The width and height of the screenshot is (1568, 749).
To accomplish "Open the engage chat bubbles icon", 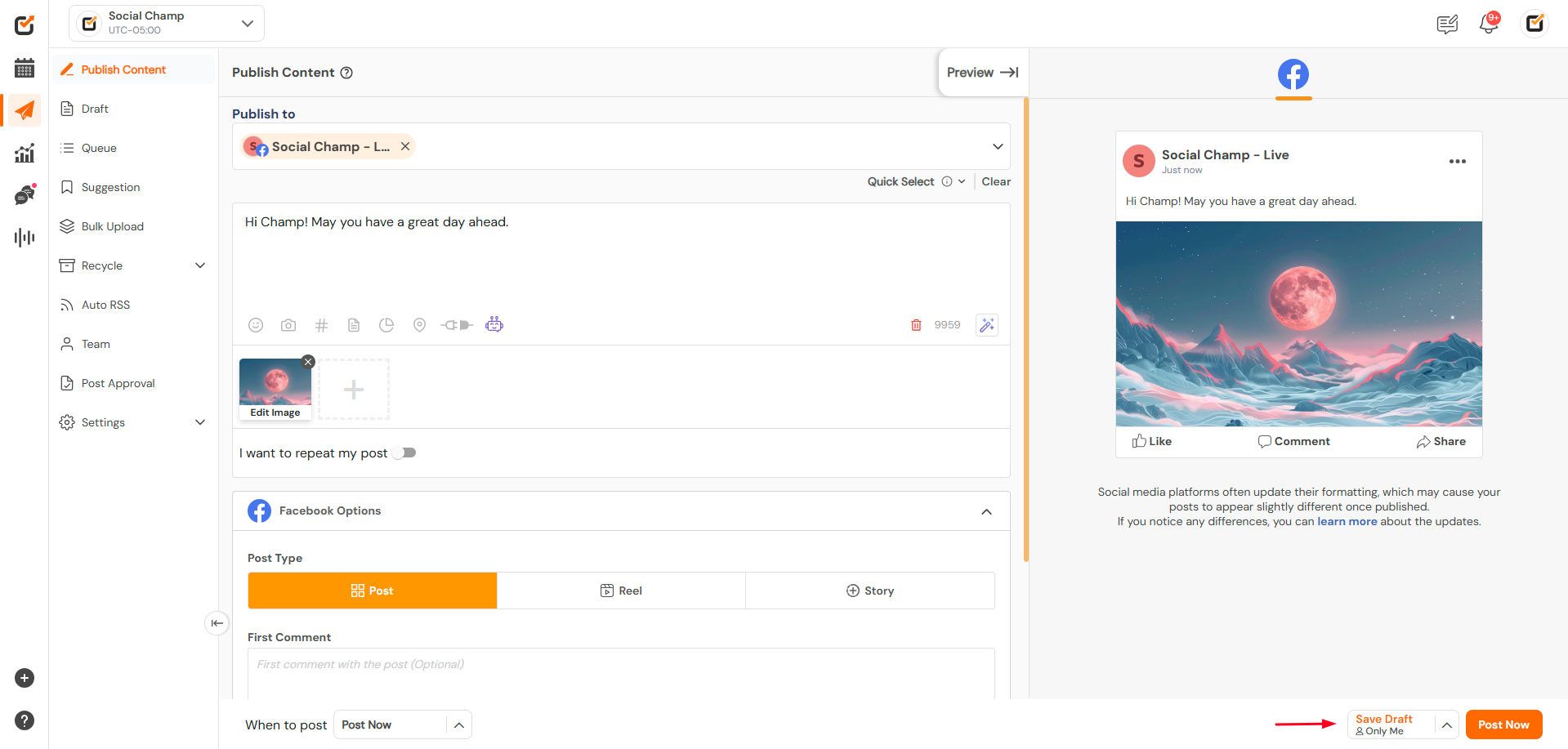I will (x=25, y=194).
